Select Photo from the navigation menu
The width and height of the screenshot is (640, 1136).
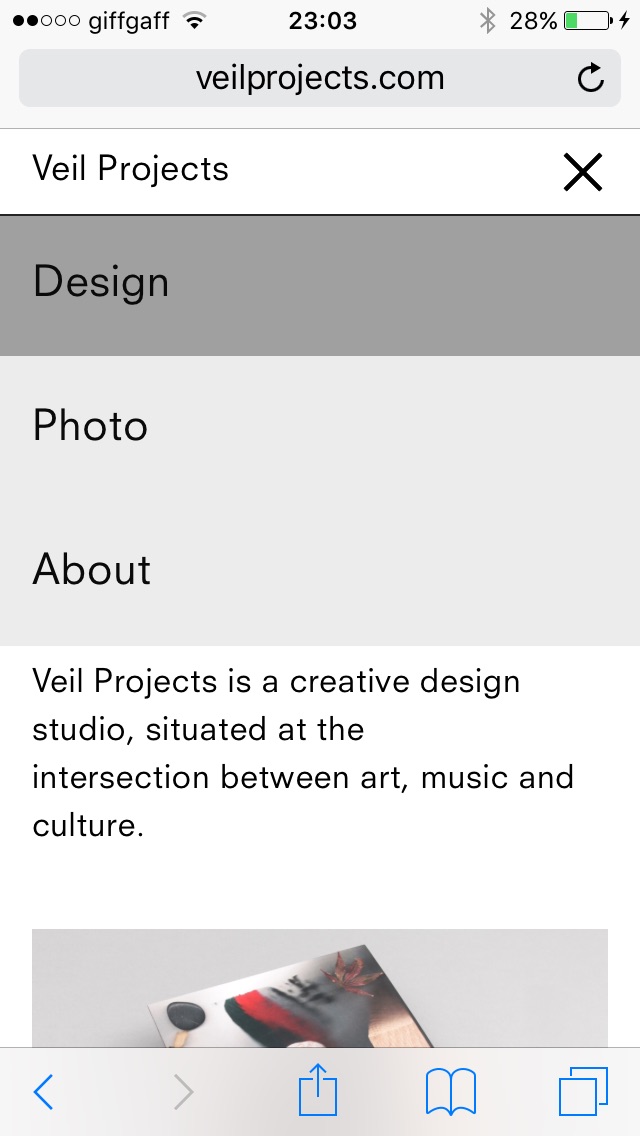[91, 426]
